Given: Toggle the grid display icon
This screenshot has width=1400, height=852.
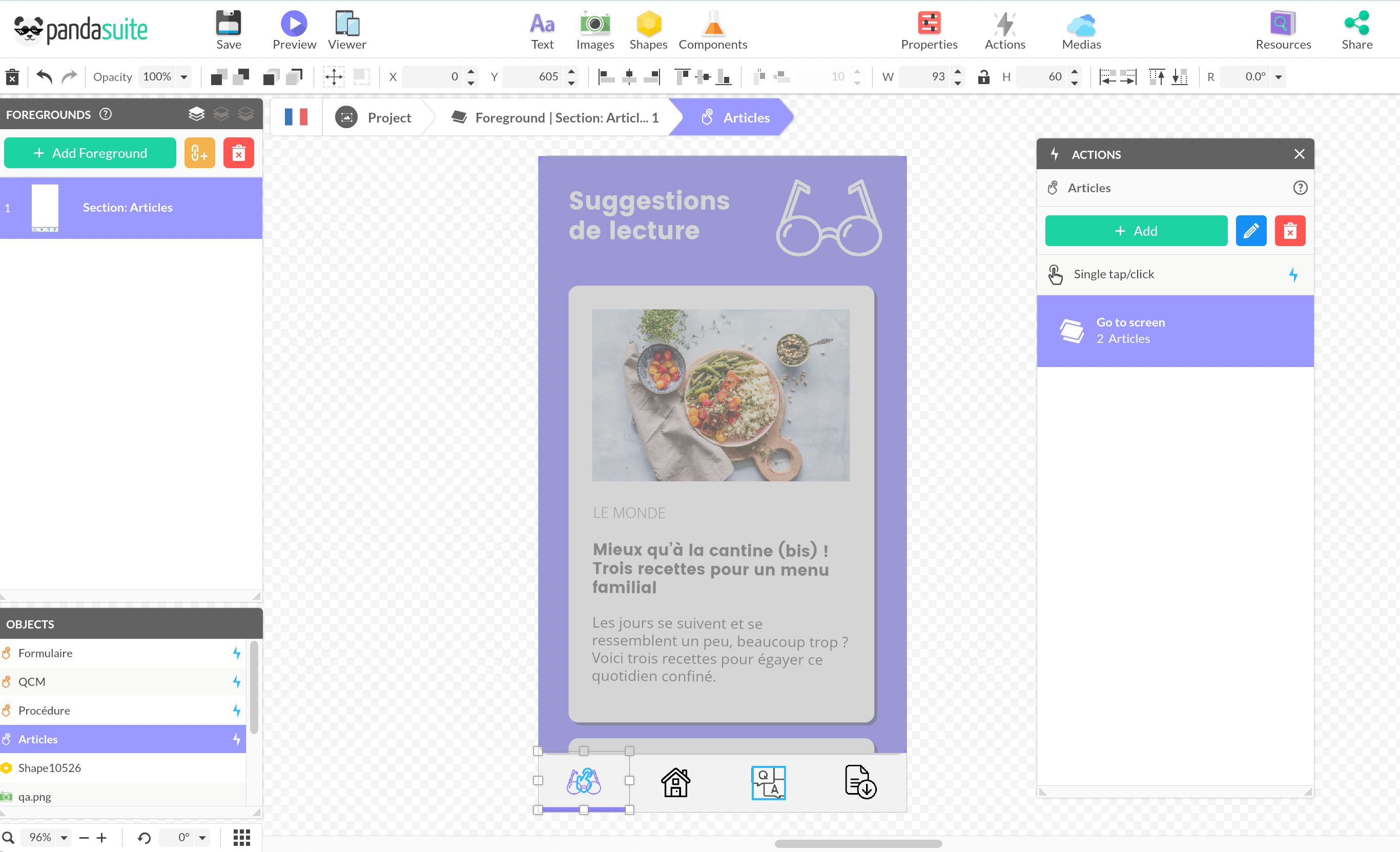Looking at the screenshot, I should coord(241,837).
